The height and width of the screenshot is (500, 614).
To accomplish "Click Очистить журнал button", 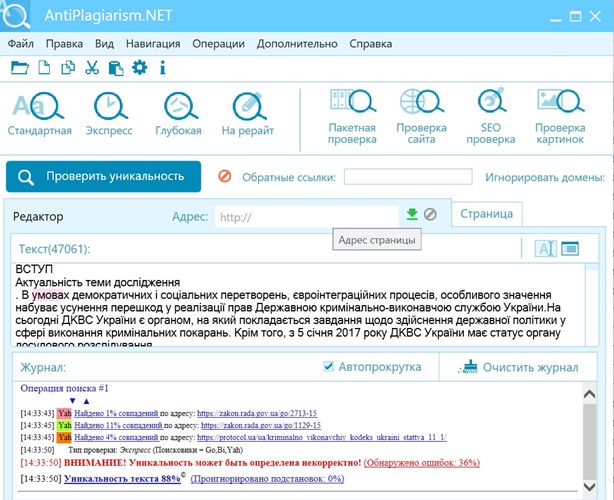I will pos(518,367).
